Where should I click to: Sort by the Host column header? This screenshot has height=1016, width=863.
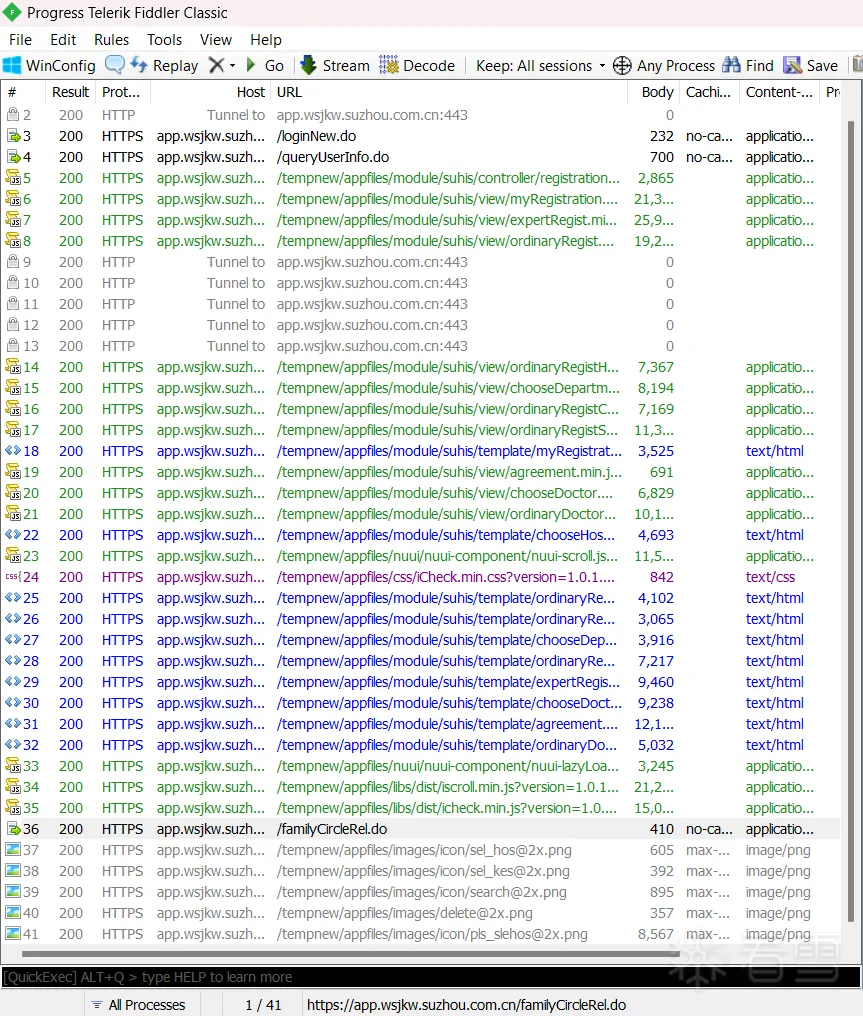tap(211, 92)
